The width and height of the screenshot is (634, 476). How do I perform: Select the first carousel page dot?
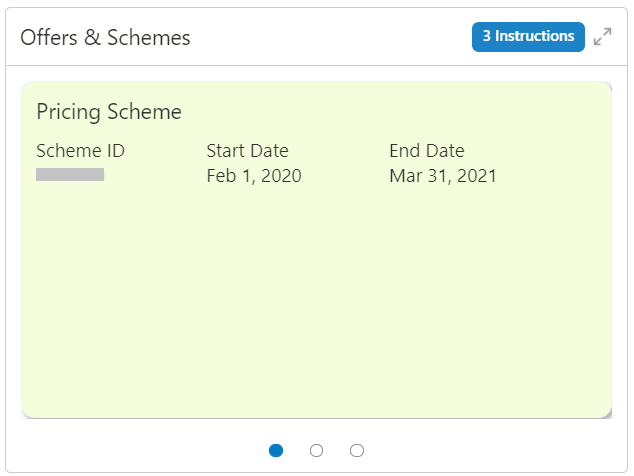point(276,451)
